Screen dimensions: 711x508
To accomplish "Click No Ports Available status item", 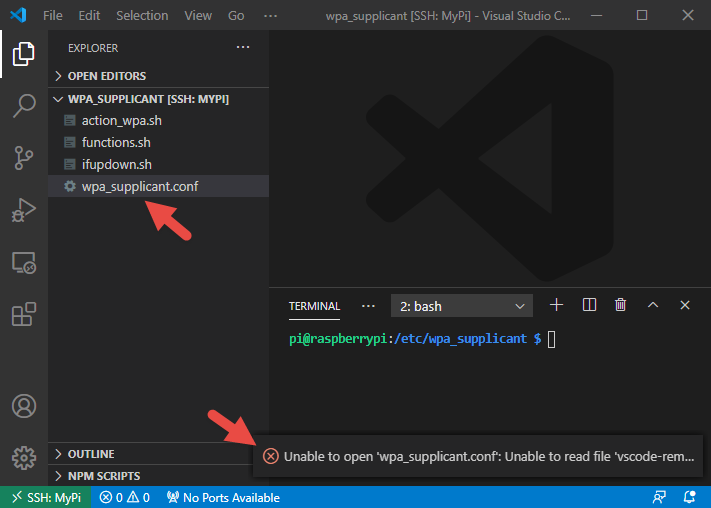I will (223, 498).
